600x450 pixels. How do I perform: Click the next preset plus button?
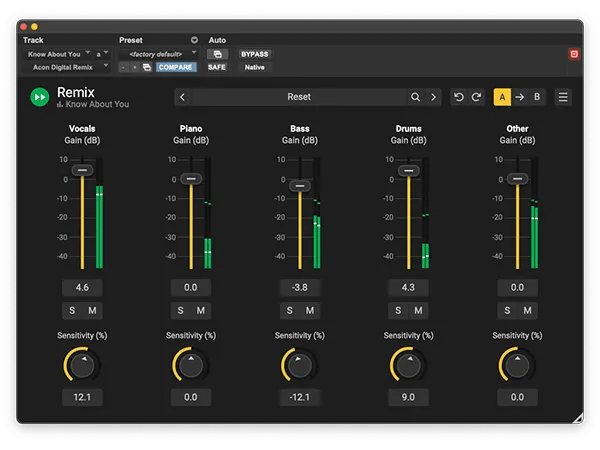(x=134, y=67)
